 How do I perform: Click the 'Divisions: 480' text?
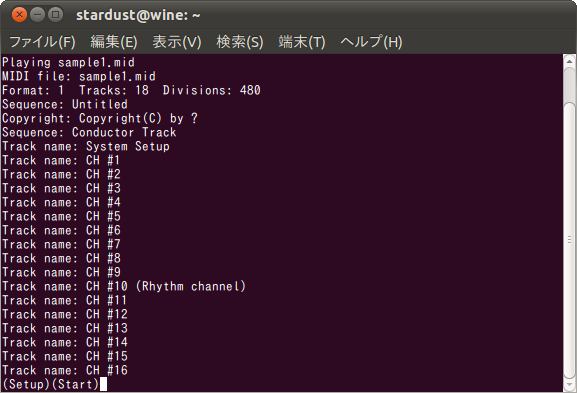[x=212, y=90]
